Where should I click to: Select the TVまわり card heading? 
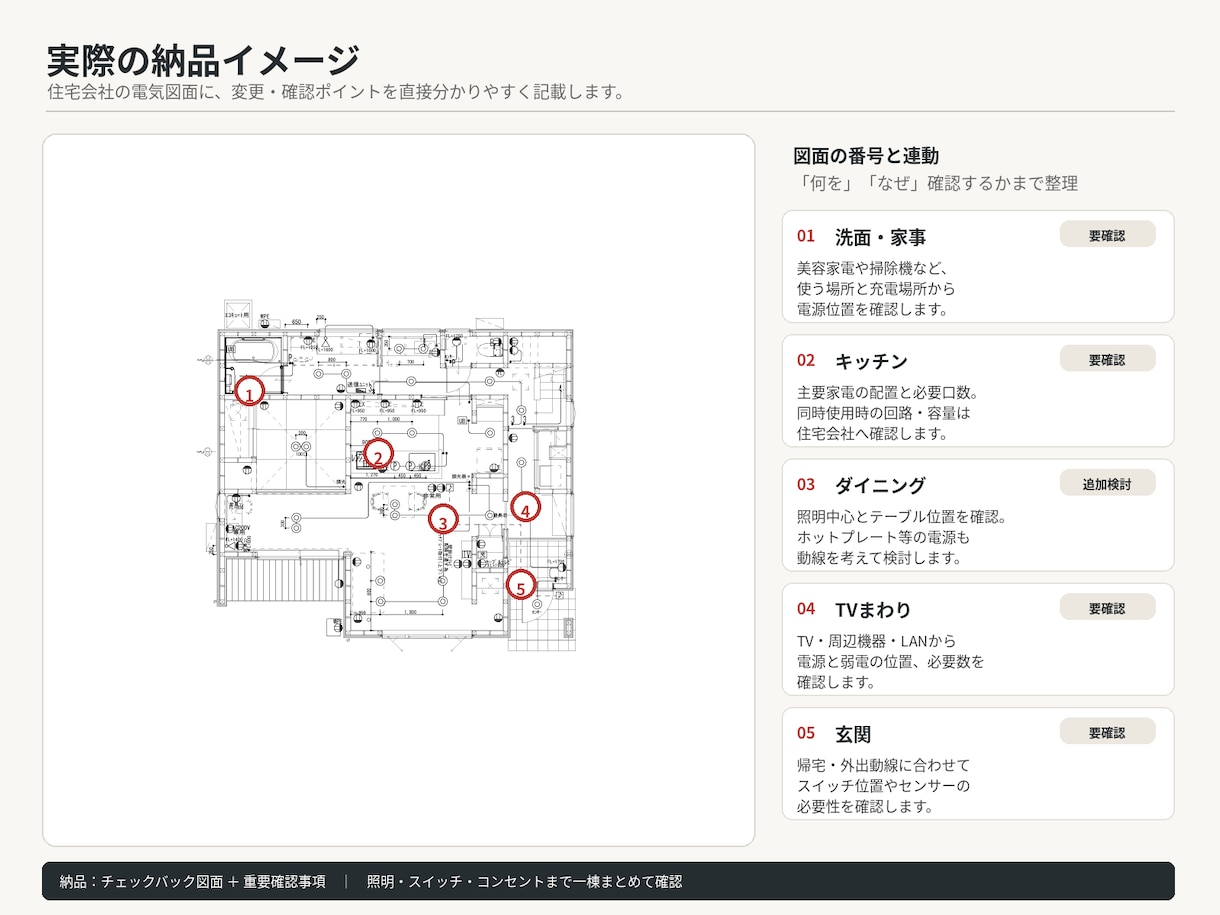coord(873,610)
